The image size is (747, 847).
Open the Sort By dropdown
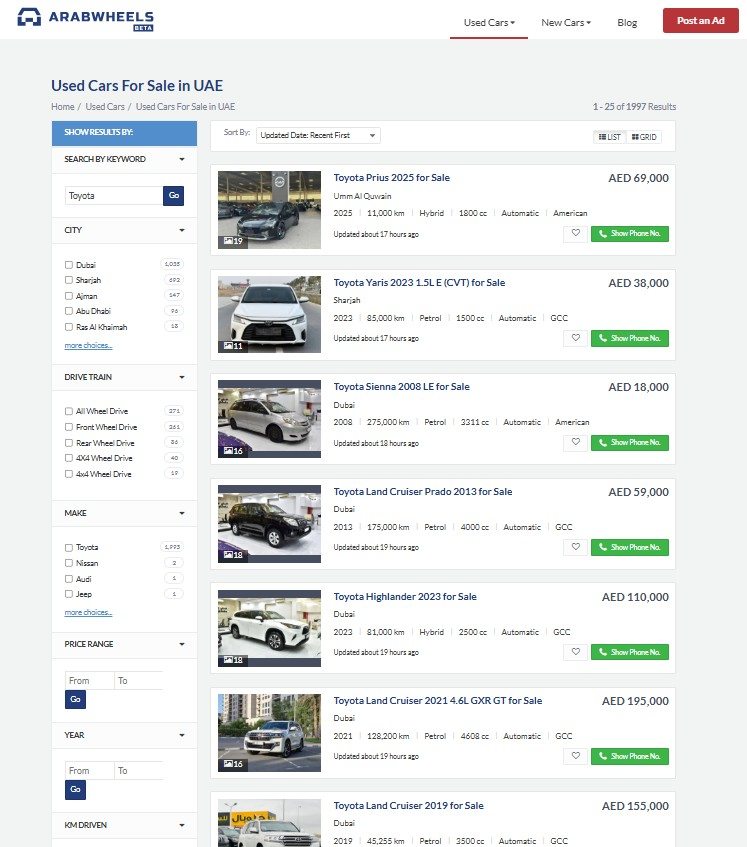(318, 135)
